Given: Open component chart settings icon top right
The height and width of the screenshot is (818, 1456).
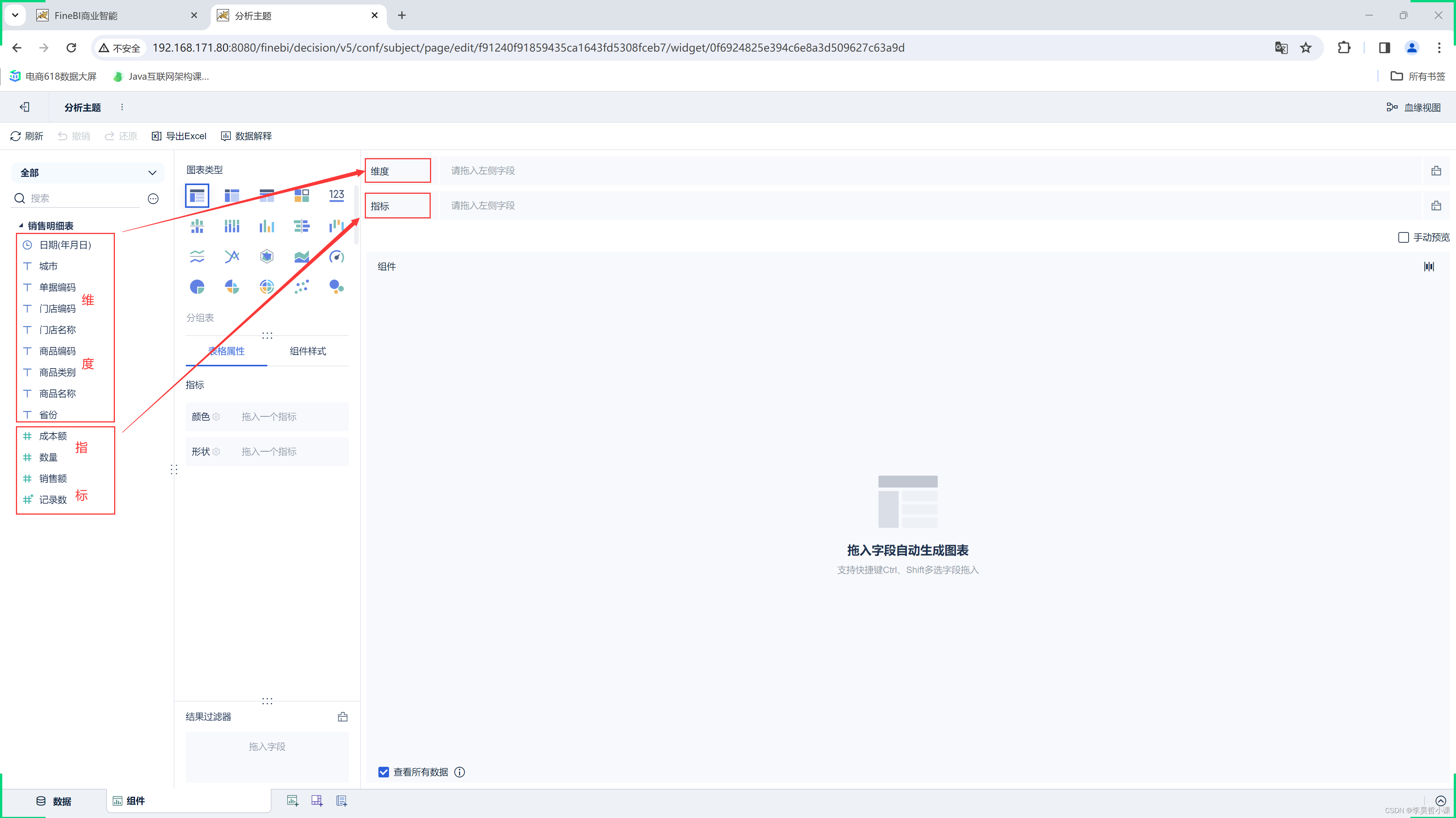Looking at the screenshot, I should [1429, 266].
